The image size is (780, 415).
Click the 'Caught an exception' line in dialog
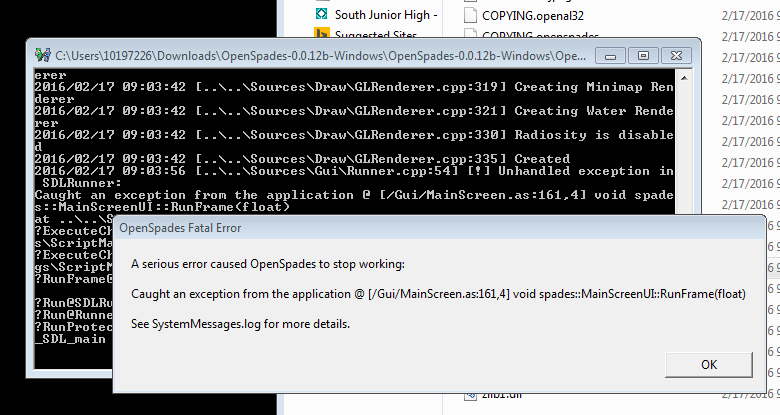(438, 294)
